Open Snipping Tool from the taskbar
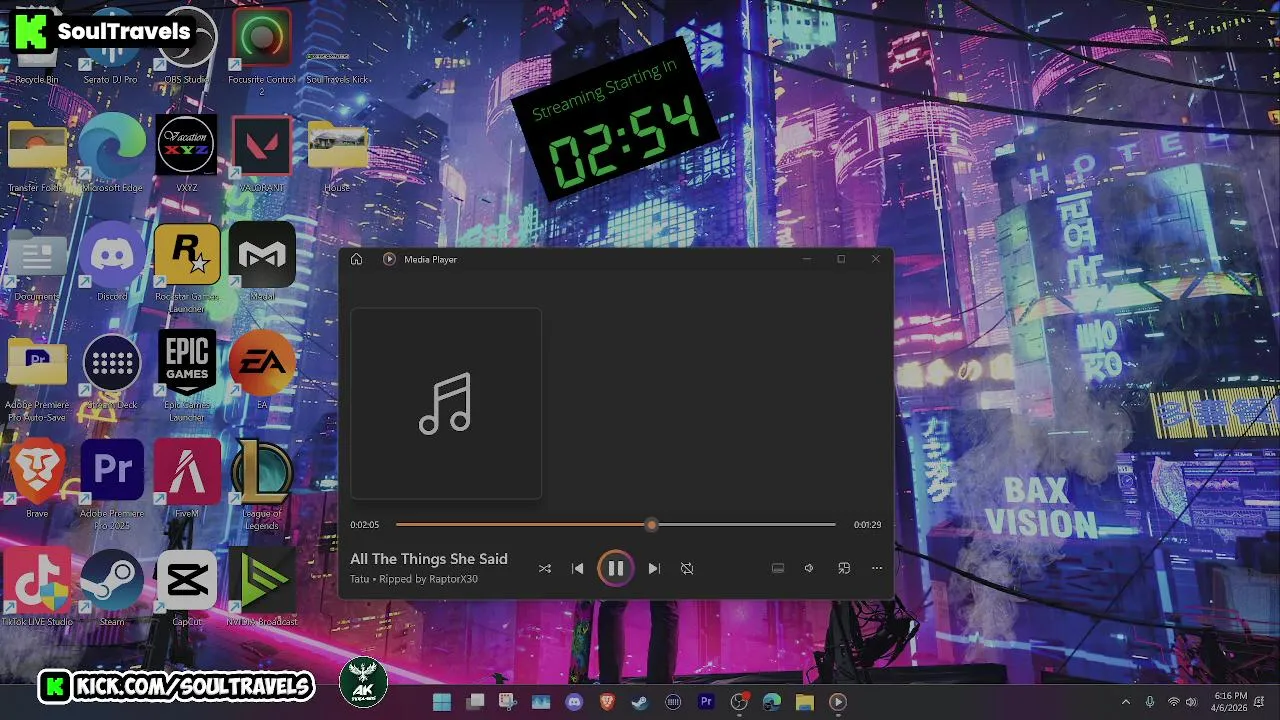This screenshot has height=720, width=1280. click(x=508, y=702)
